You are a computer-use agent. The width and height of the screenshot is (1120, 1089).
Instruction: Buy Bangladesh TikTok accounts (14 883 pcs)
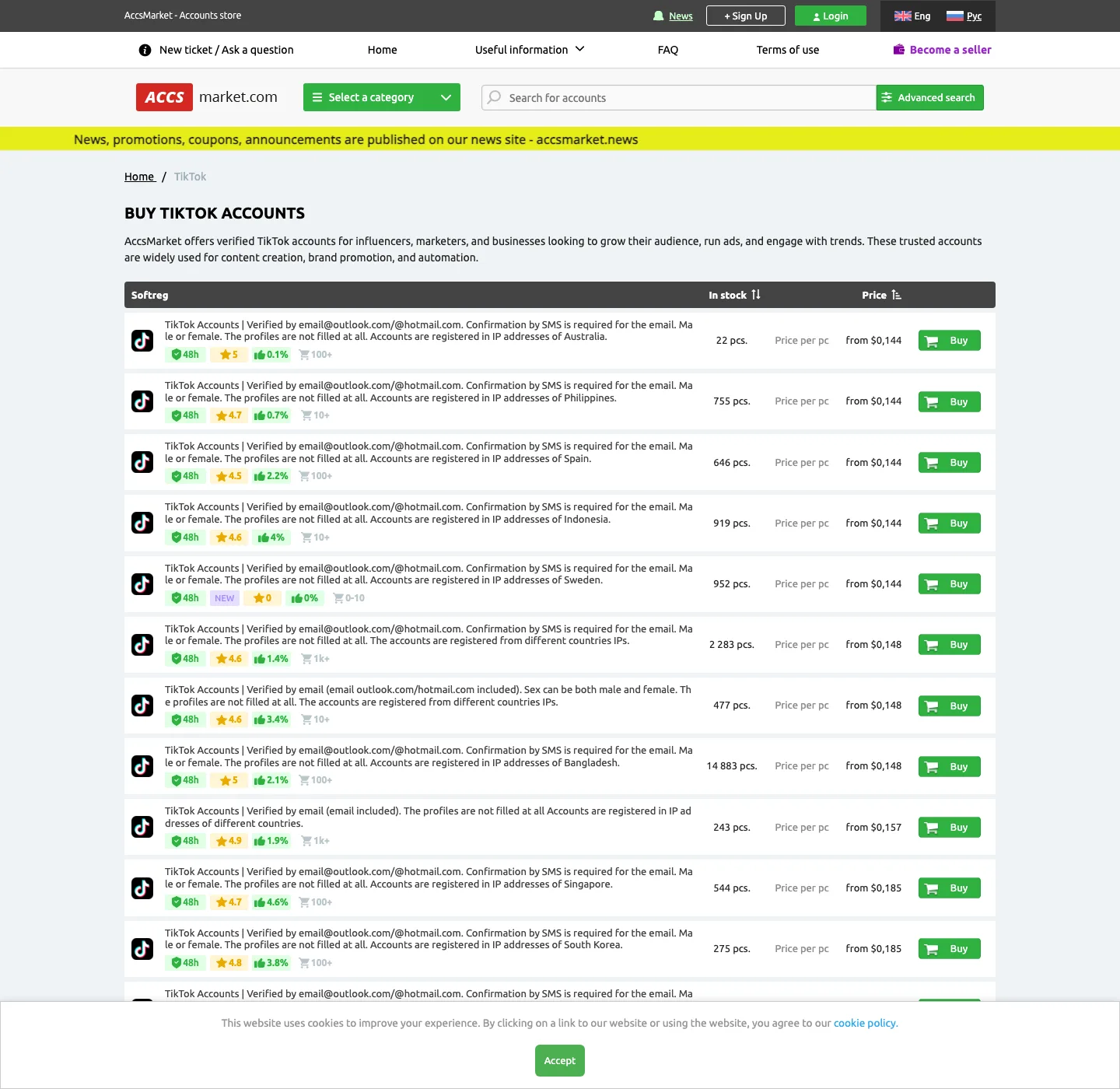[x=950, y=766]
